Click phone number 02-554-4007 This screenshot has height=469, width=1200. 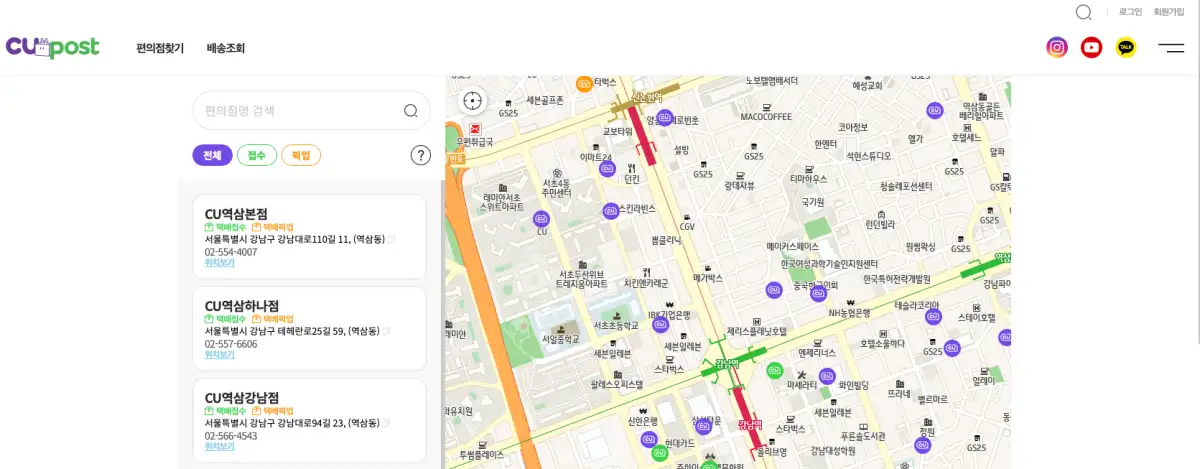(x=231, y=252)
